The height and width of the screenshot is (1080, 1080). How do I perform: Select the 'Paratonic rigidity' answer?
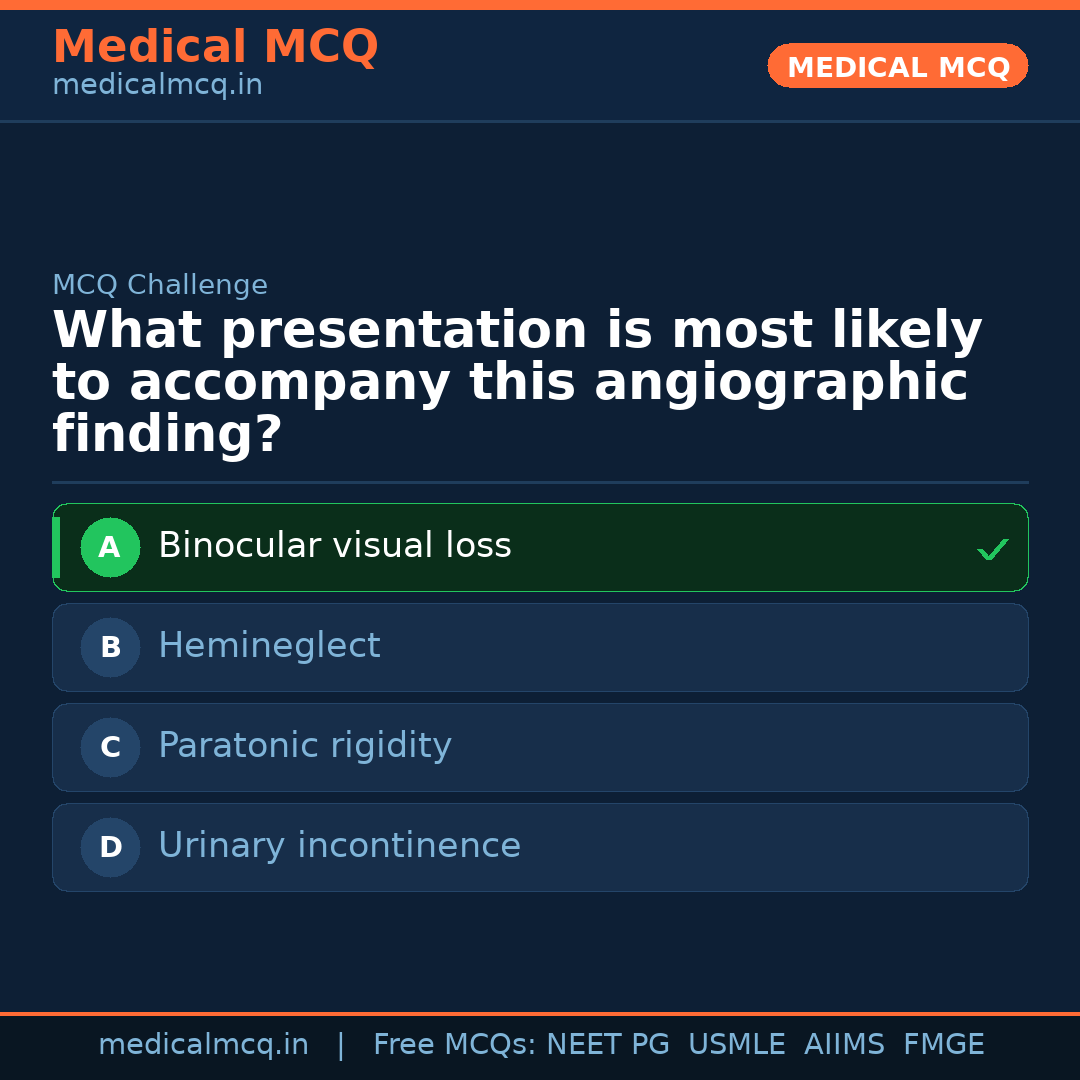[x=304, y=746]
